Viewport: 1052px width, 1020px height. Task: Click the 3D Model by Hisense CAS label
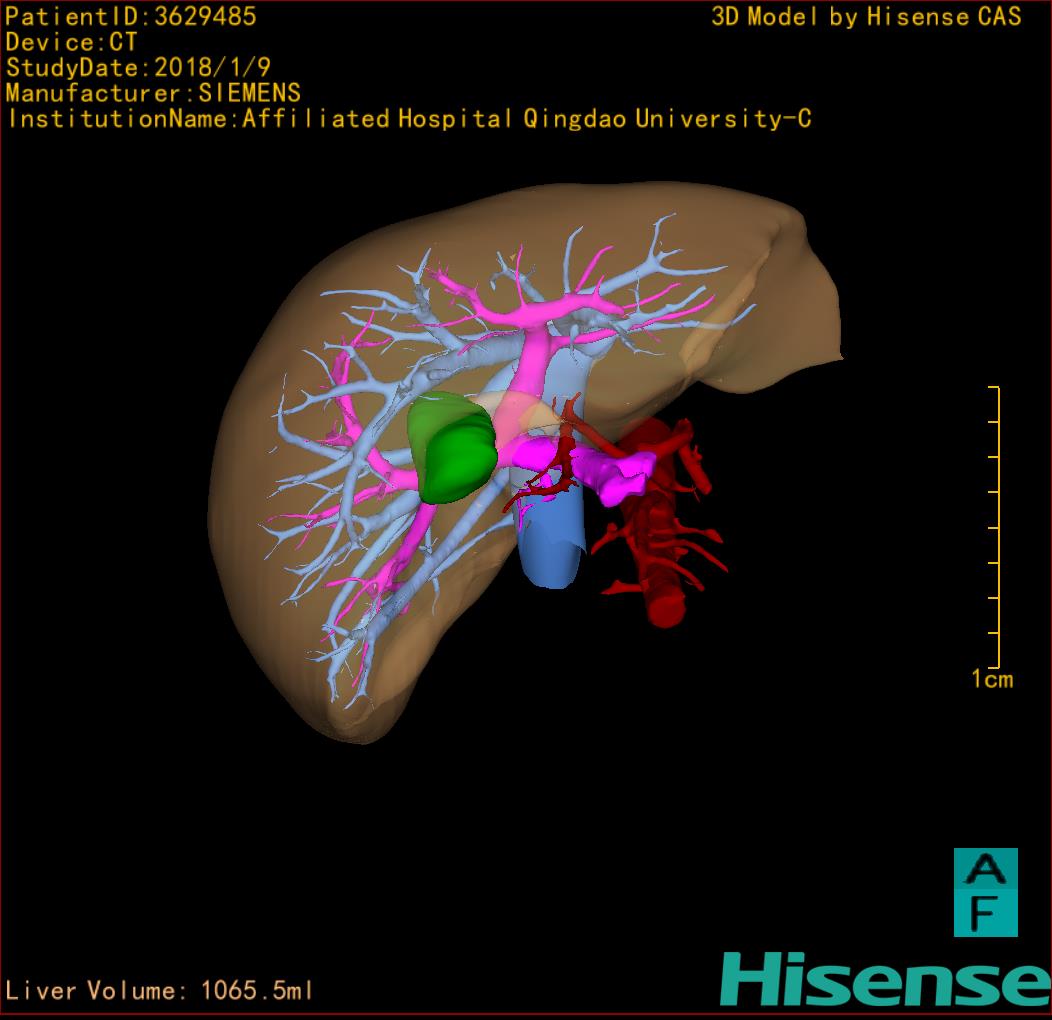(866, 17)
